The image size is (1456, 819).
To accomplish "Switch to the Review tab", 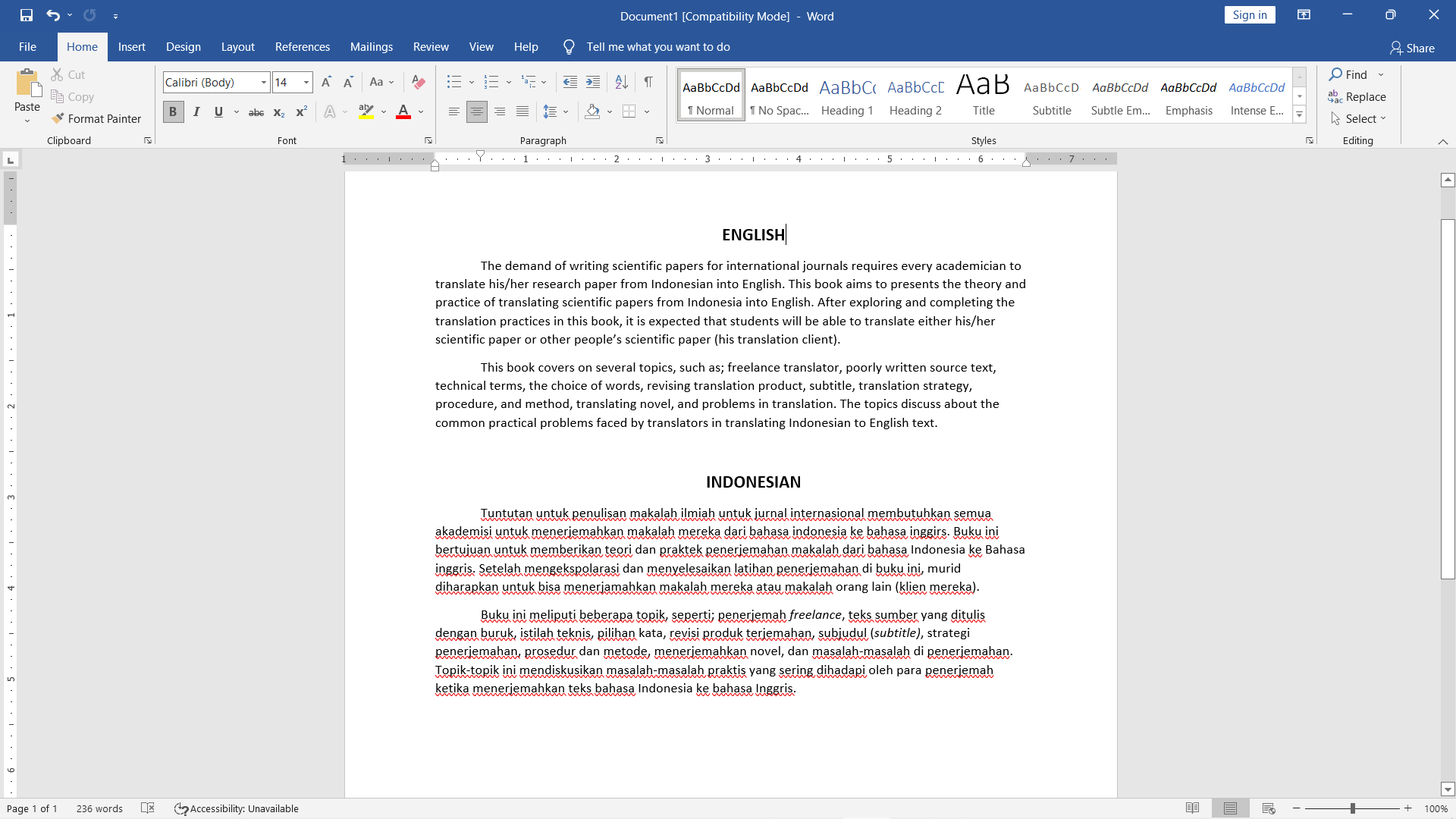I will [431, 47].
